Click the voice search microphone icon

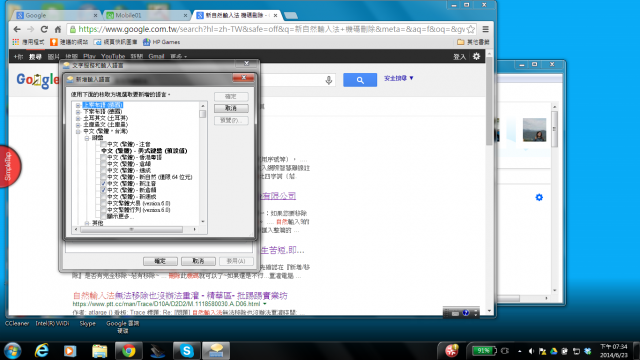(329, 80)
